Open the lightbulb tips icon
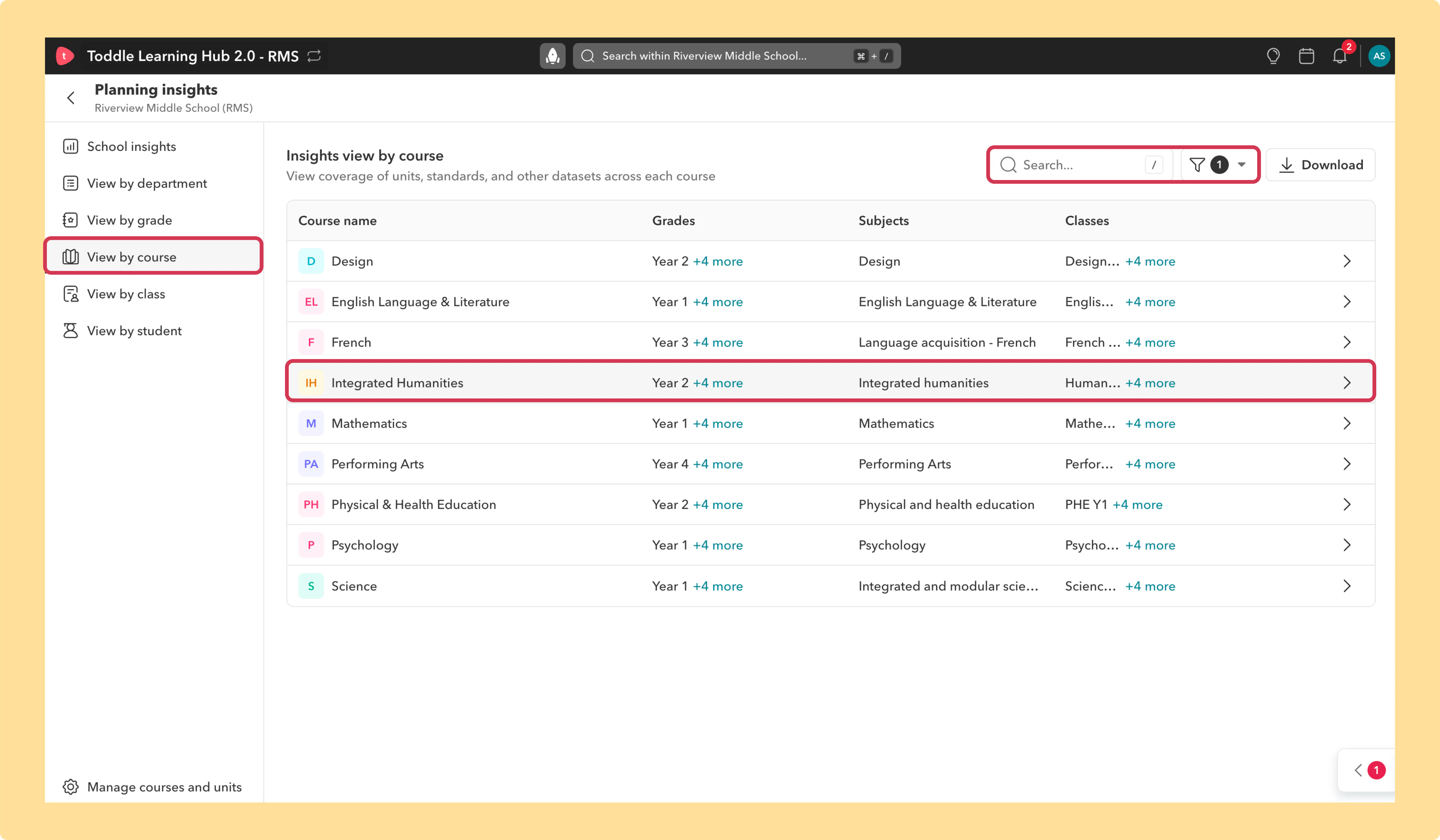Image resolution: width=1440 pixels, height=840 pixels. point(1273,56)
